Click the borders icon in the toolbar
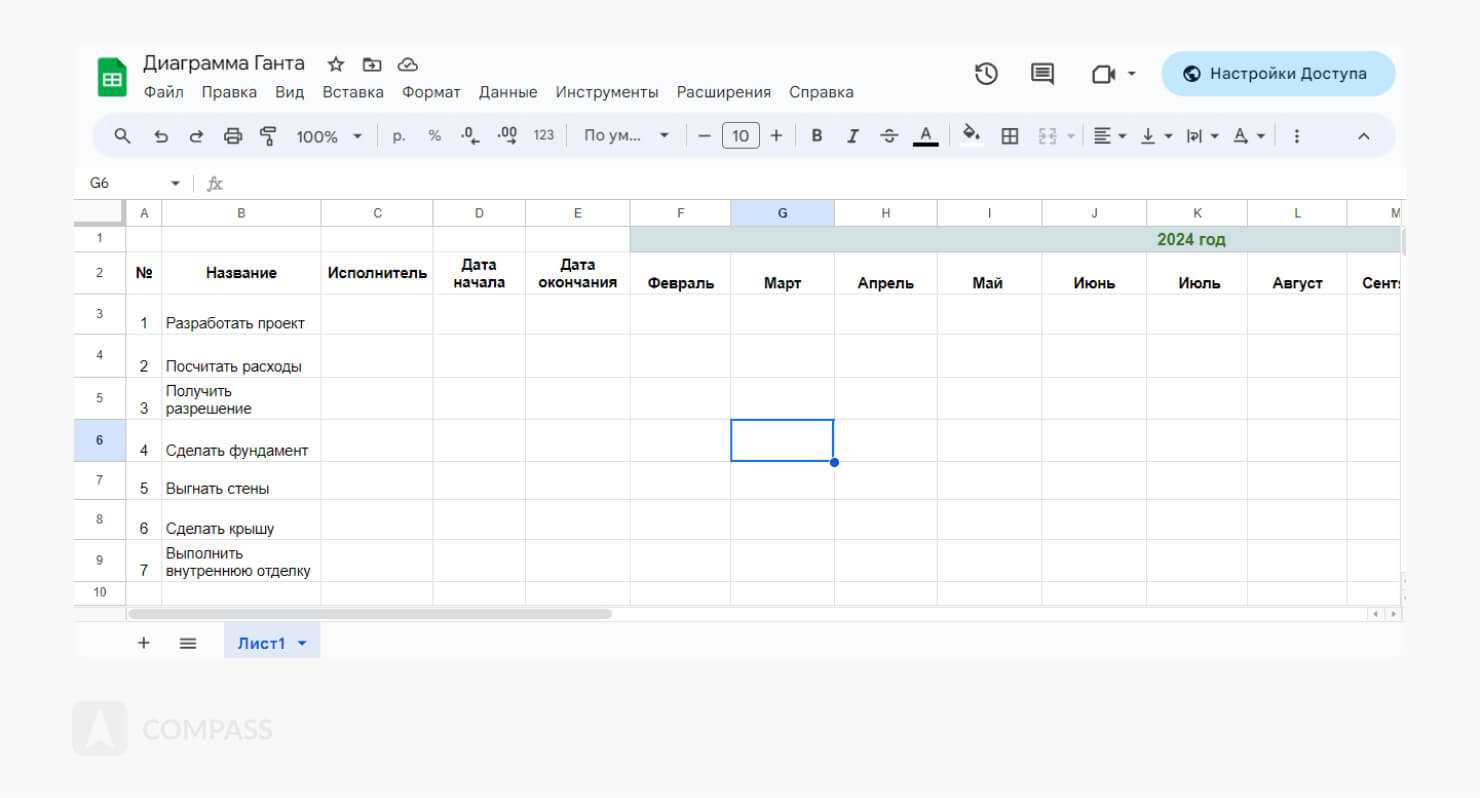 click(1010, 136)
